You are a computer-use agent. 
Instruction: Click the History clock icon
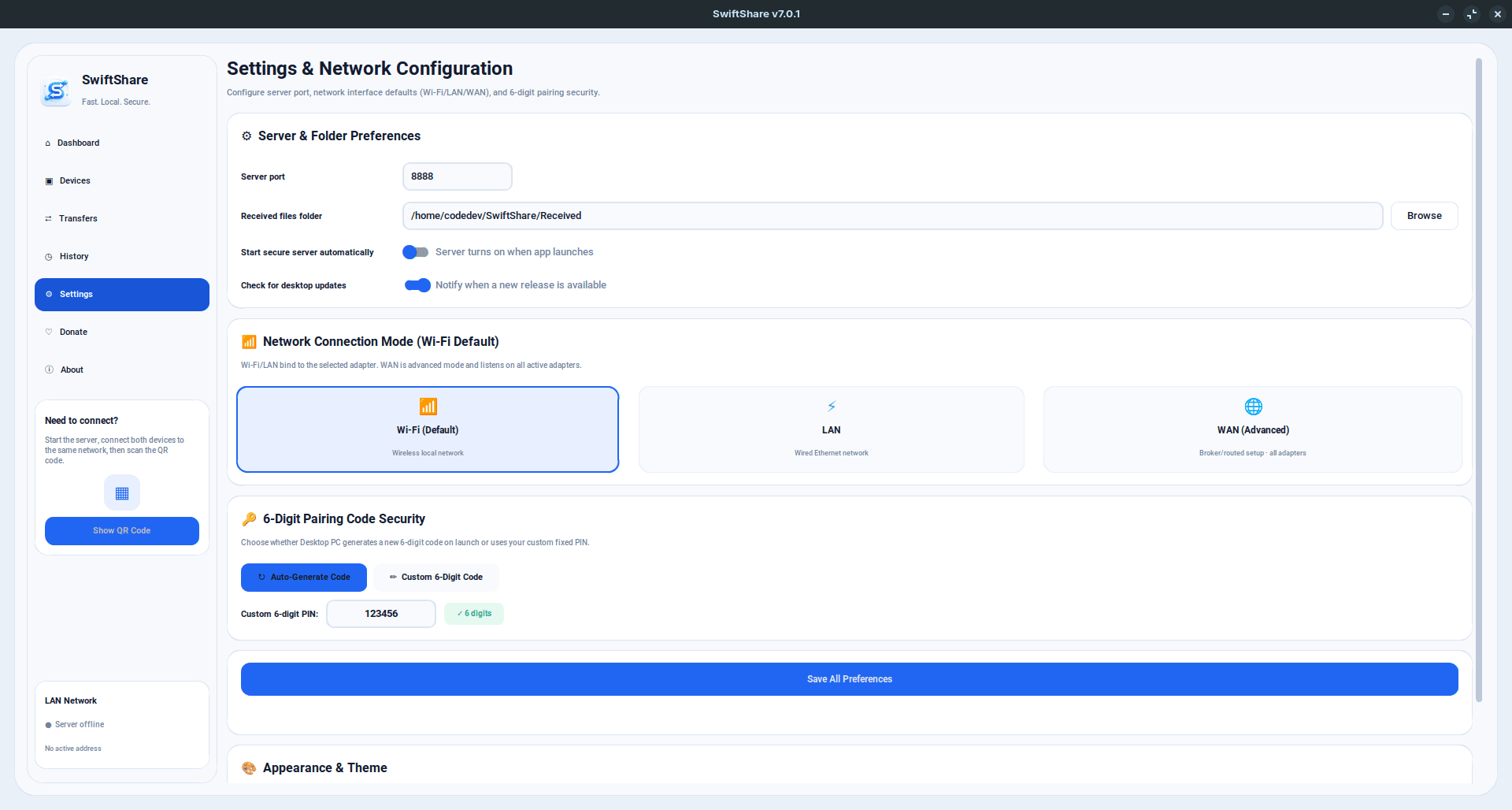coord(49,257)
